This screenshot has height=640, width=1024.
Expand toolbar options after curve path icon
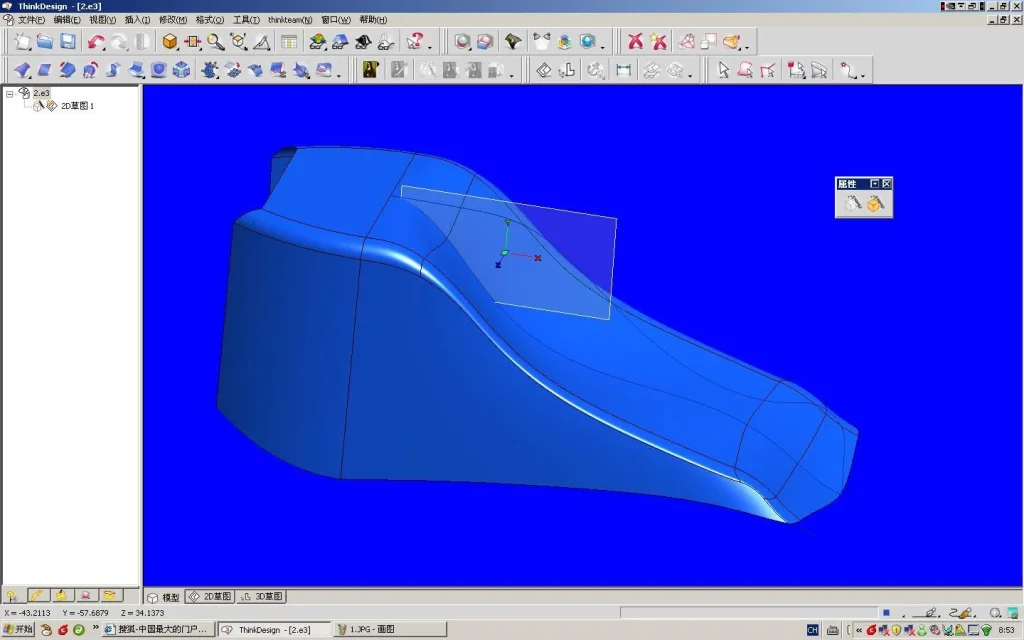tap(863, 75)
